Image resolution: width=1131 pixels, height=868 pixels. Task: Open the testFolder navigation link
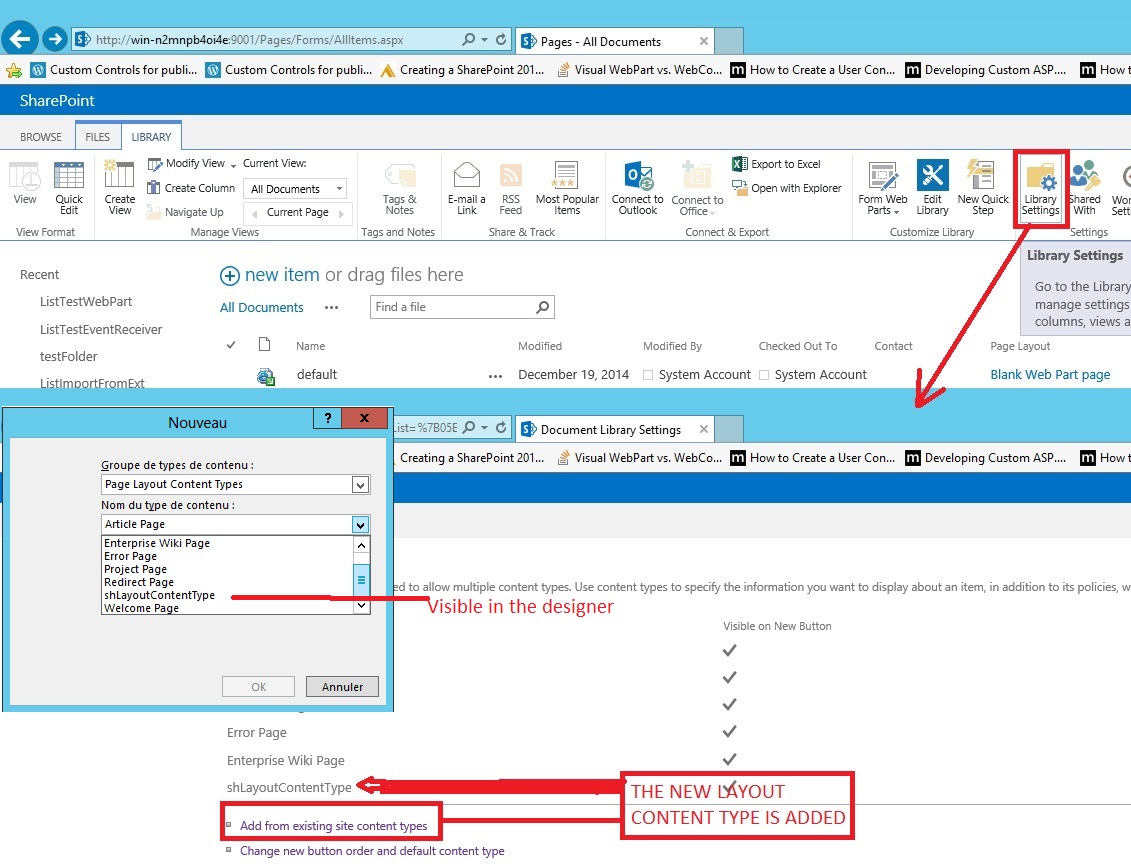[x=69, y=356]
